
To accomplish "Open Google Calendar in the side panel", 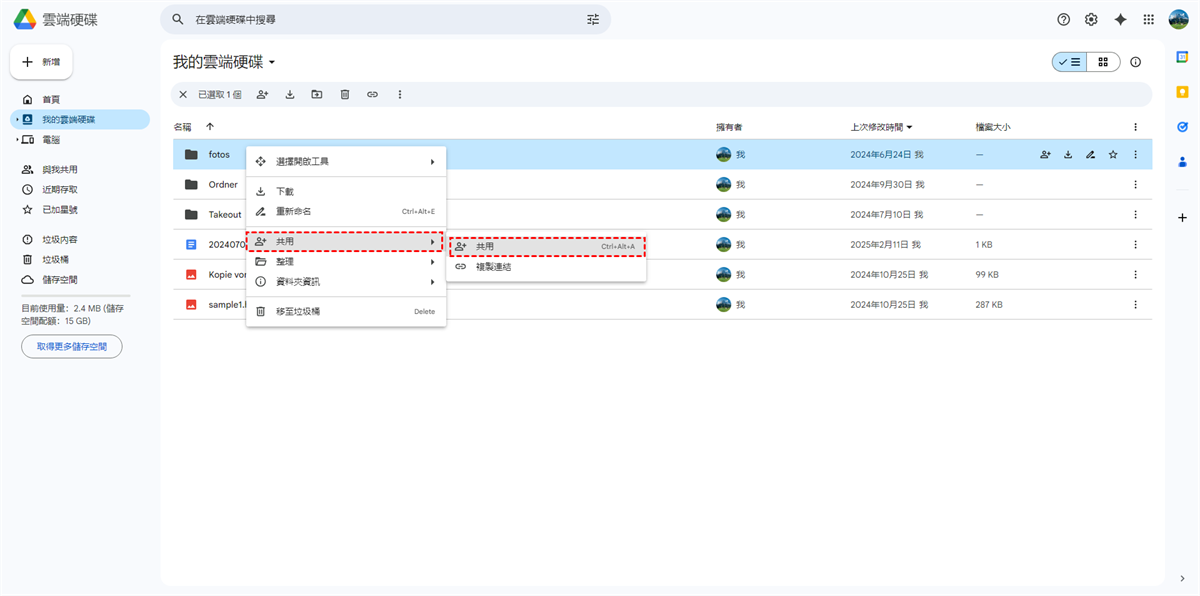I will pos(1182,57).
